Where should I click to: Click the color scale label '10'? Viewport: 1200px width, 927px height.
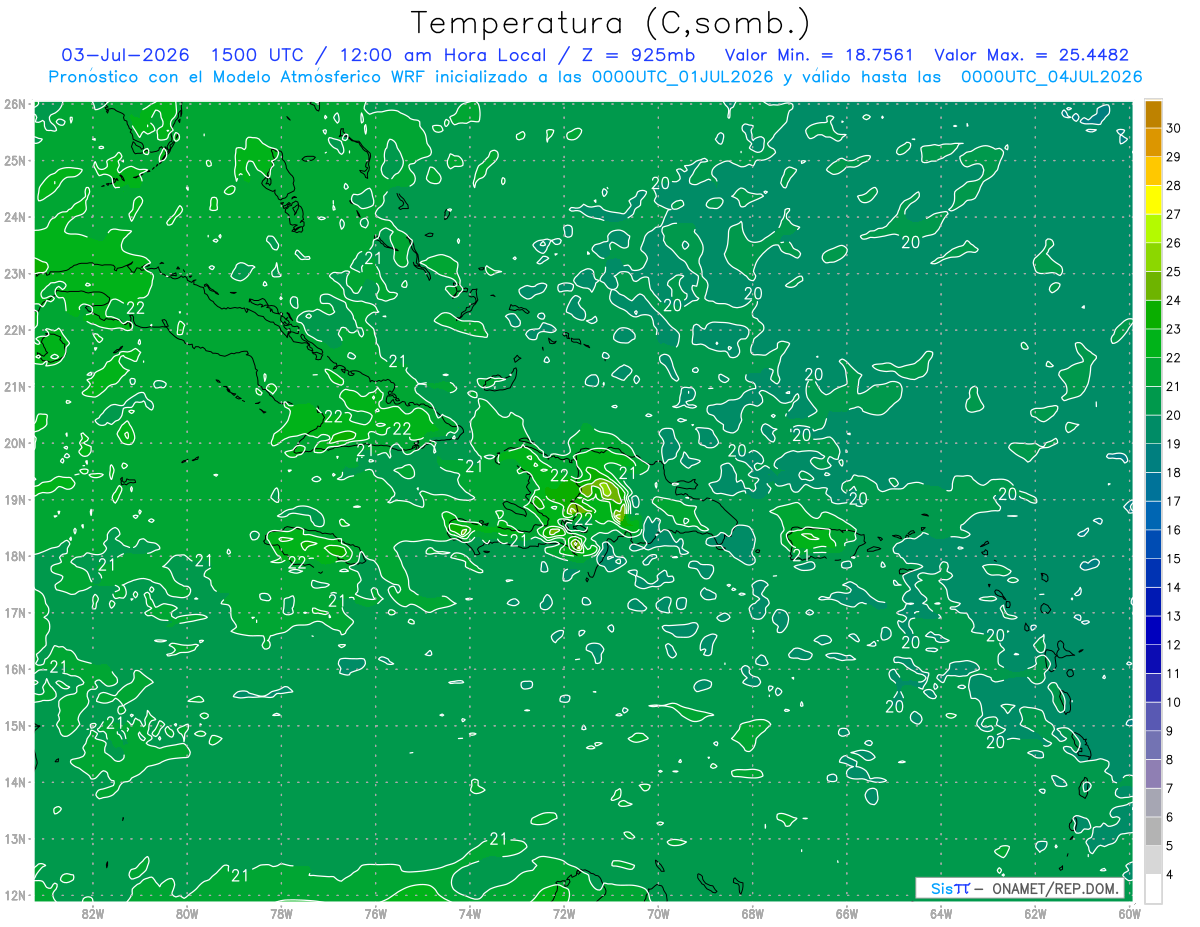1174,702
